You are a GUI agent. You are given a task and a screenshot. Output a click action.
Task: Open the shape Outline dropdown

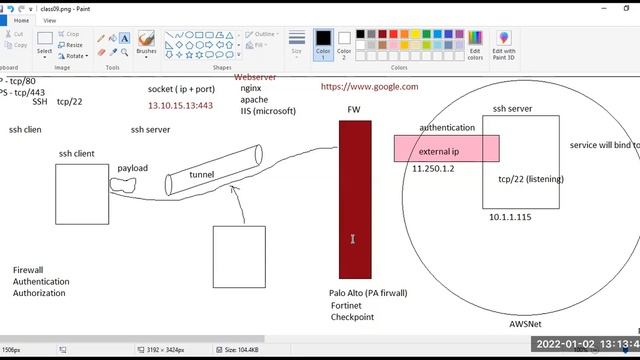click(262, 34)
